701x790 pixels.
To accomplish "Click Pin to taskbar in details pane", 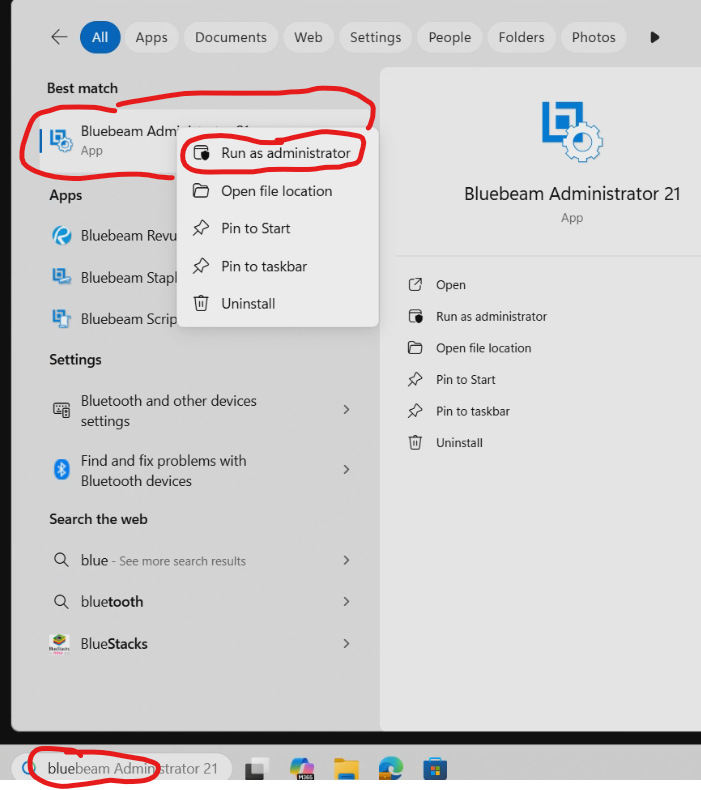I will (x=473, y=411).
